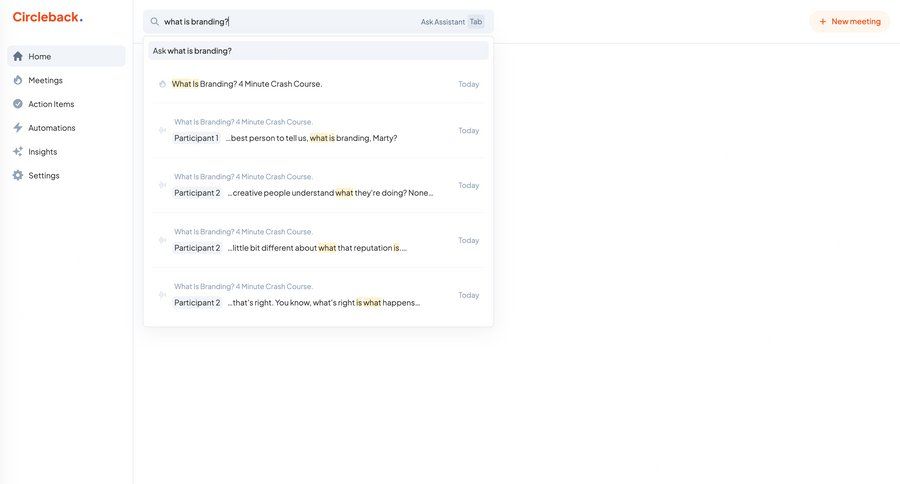Click the search field with 'what is branding?'

[290, 21]
